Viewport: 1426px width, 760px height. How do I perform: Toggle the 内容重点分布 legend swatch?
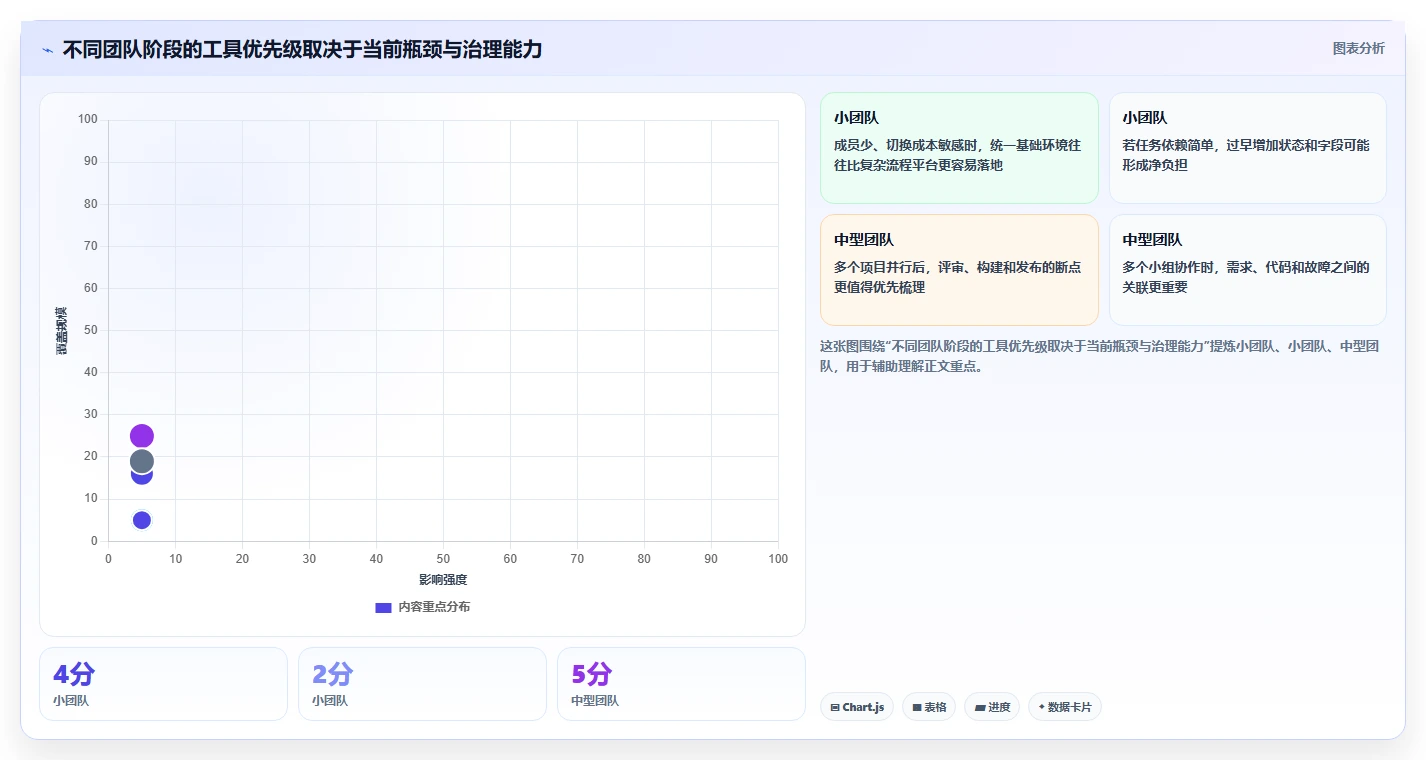click(x=383, y=607)
